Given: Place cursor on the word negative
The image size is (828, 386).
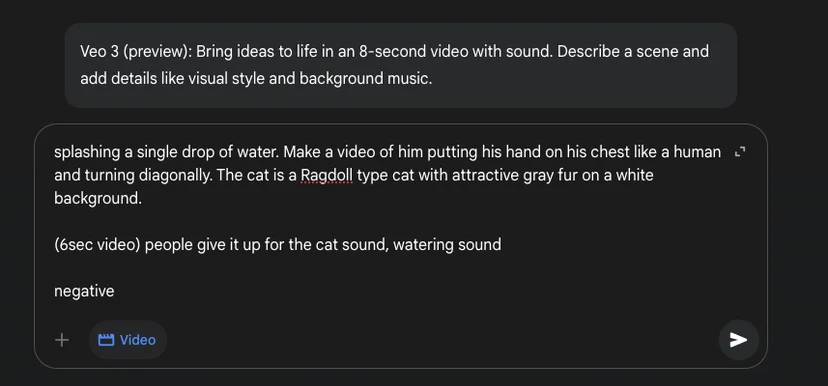Looking at the screenshot, I should 84,291.
